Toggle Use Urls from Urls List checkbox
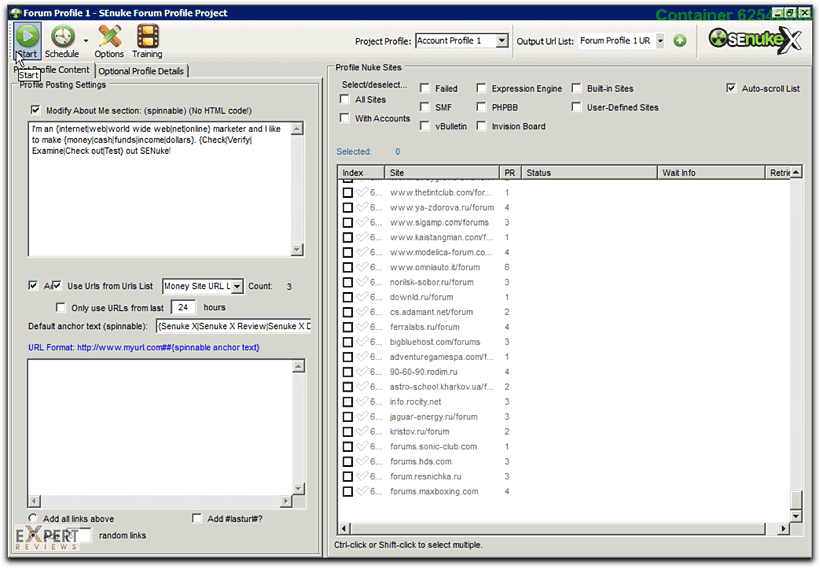The image size is (820, 568). coord(57,285)
